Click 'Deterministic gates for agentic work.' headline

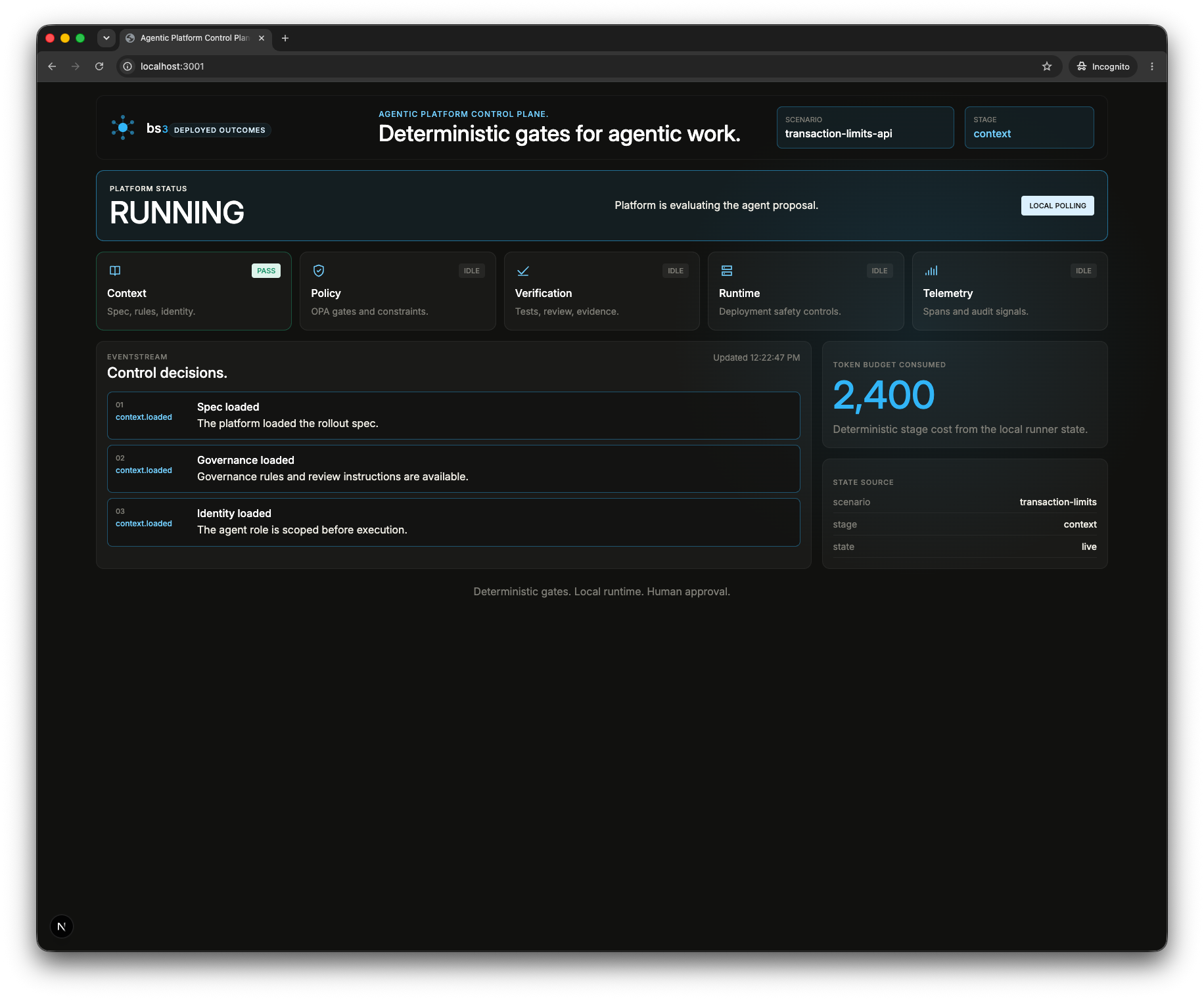tap(559, 134)
